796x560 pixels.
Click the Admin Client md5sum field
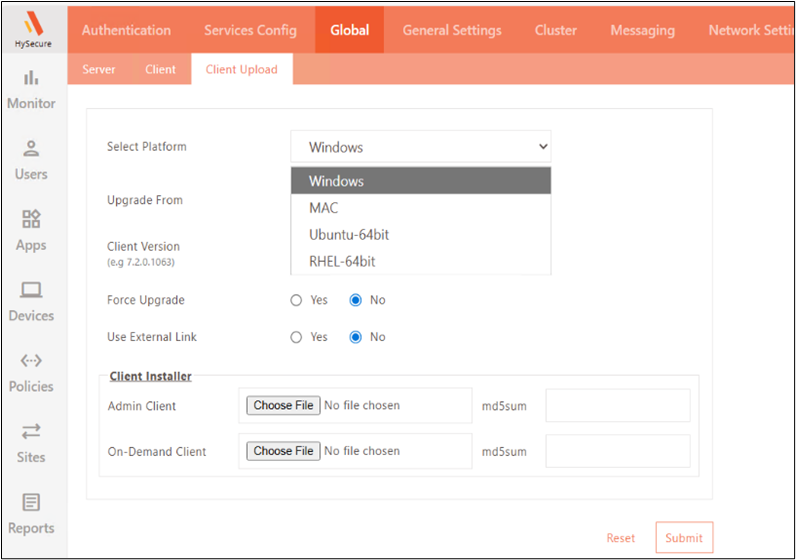point(617,406)
